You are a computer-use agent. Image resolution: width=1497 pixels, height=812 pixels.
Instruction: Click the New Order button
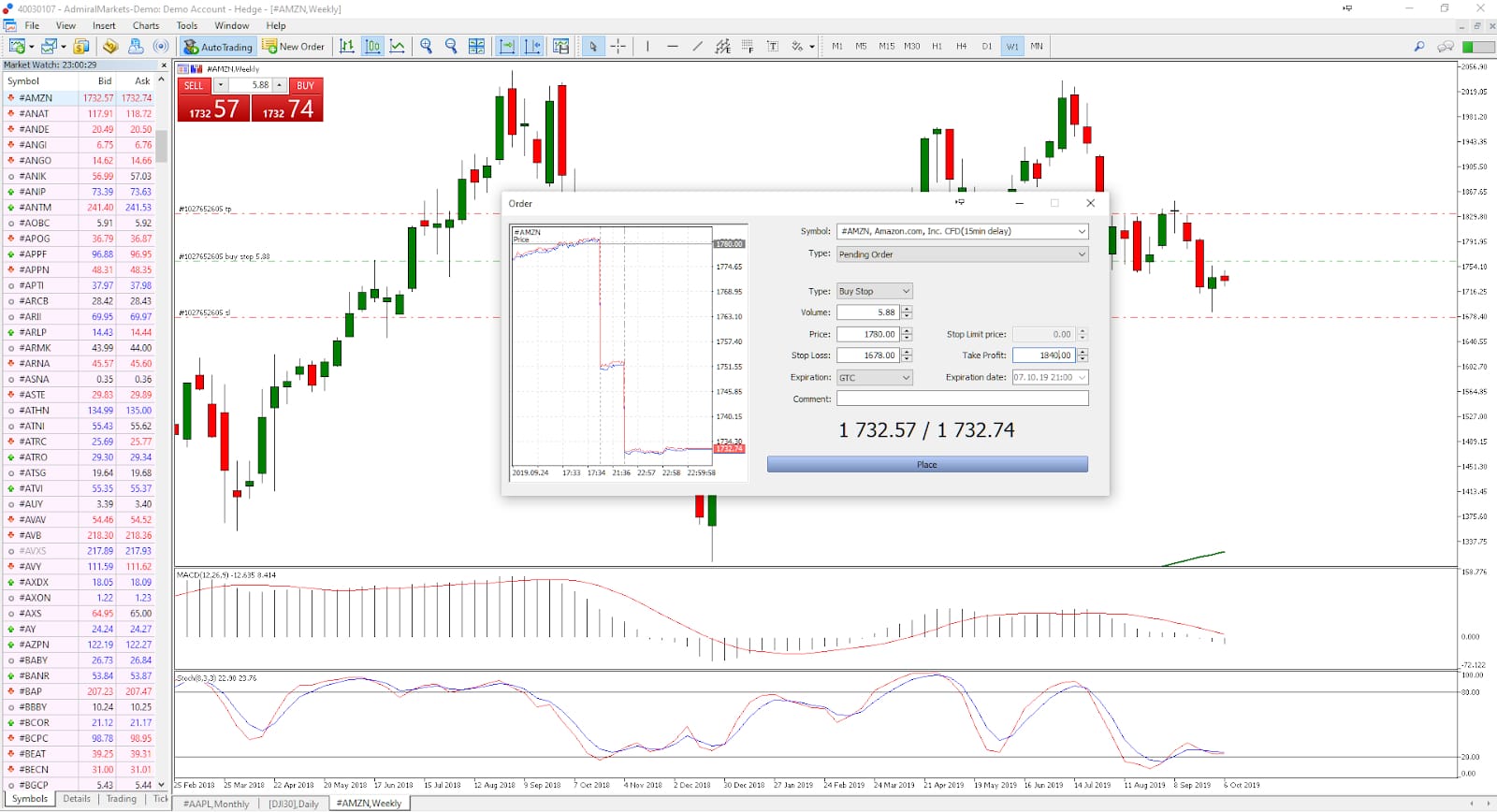pos(294,46)
